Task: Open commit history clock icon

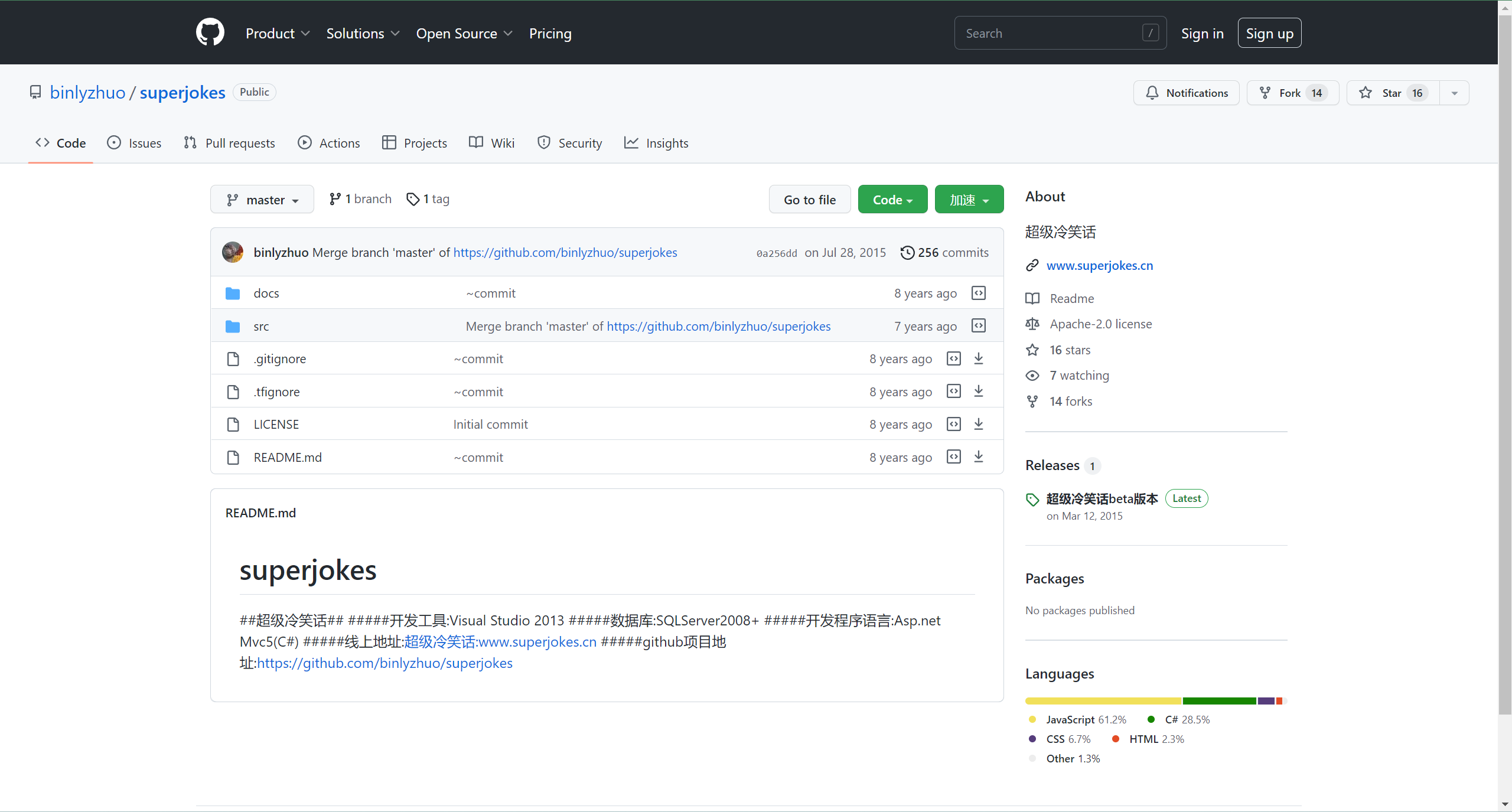Action: (x=907, y=253)
